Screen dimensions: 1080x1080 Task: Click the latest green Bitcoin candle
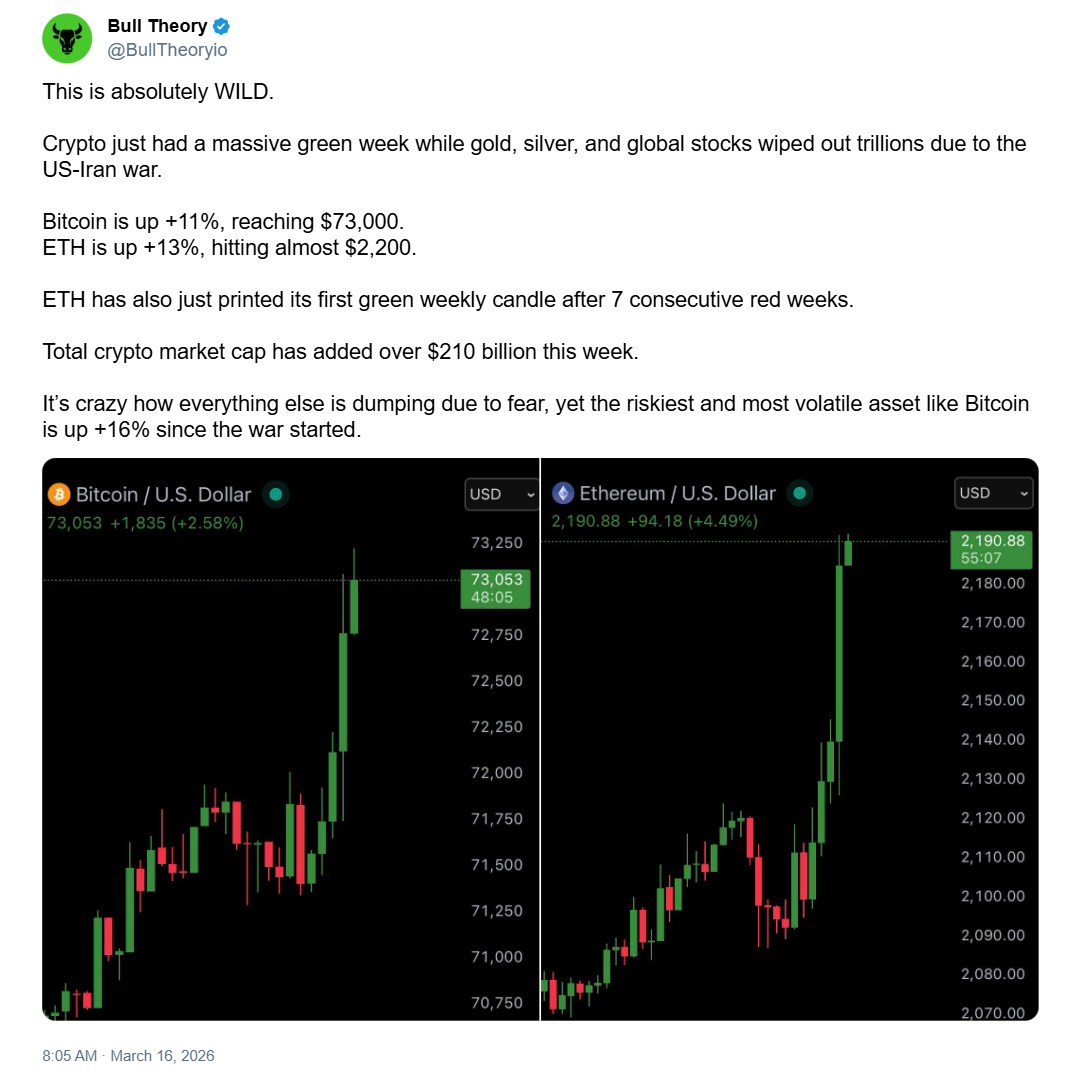[354, 605]
